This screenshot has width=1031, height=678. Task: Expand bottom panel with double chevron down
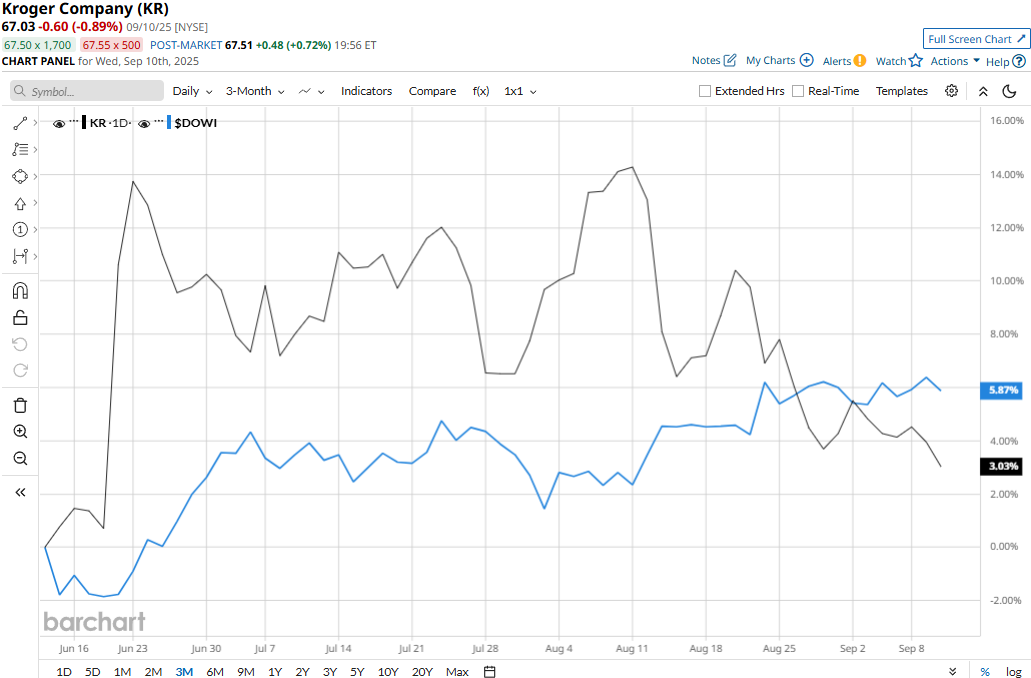point(952,671)
